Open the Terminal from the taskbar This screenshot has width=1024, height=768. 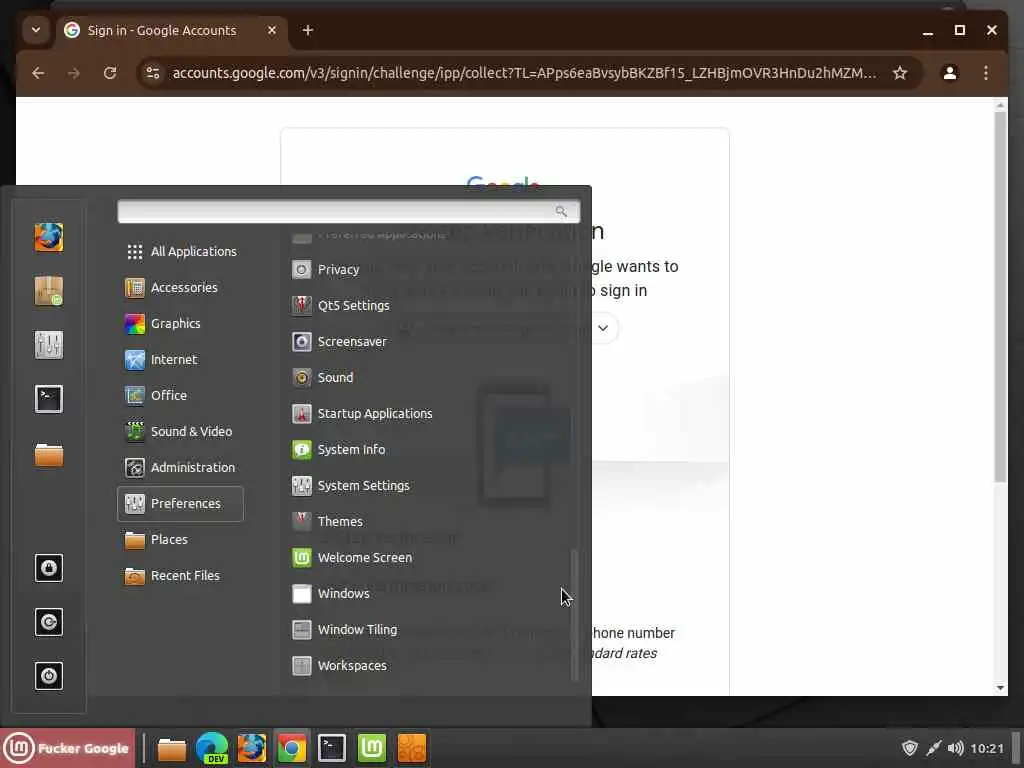[332, 748]
